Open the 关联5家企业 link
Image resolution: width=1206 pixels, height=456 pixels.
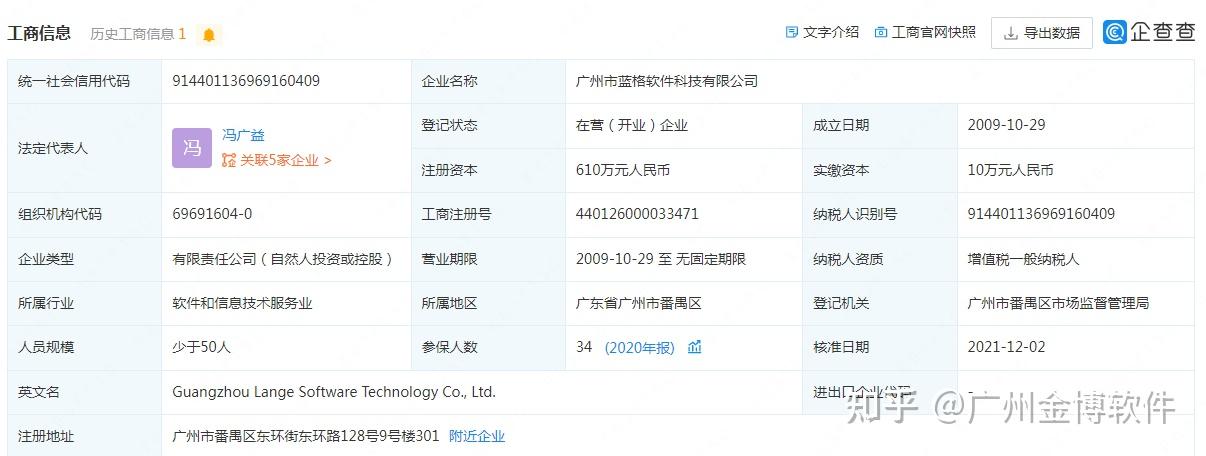pyautogui.click(x=285, y=160)
